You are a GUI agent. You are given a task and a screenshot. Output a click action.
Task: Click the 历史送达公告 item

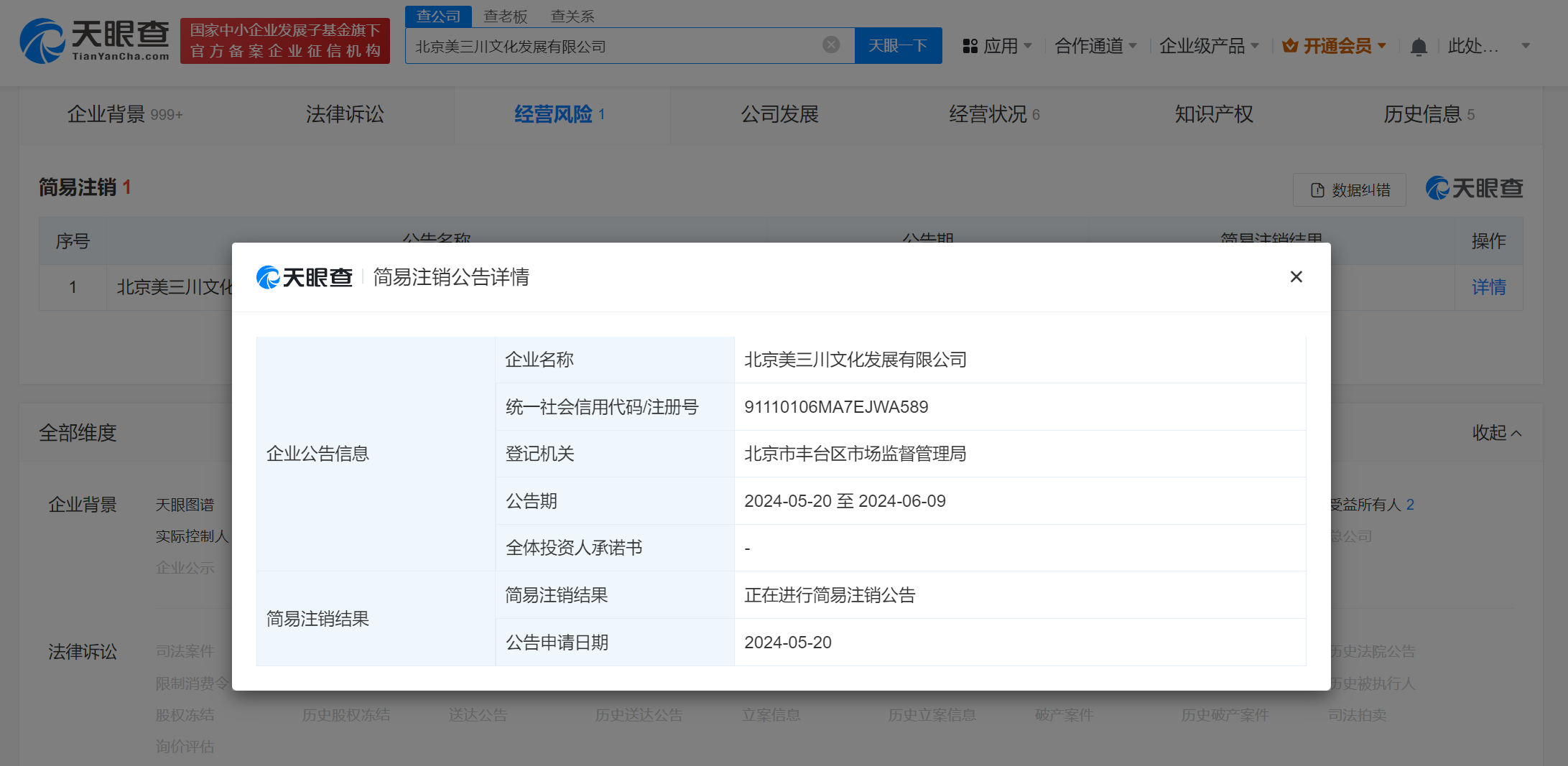click(x=639, y=715)
